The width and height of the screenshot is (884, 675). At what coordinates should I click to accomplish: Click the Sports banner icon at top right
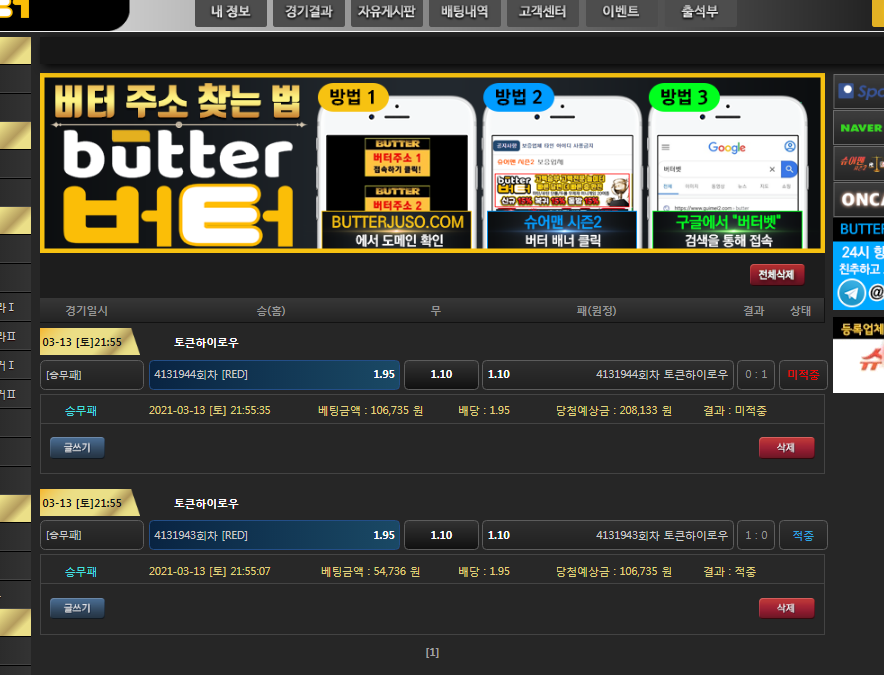point(859,91)
